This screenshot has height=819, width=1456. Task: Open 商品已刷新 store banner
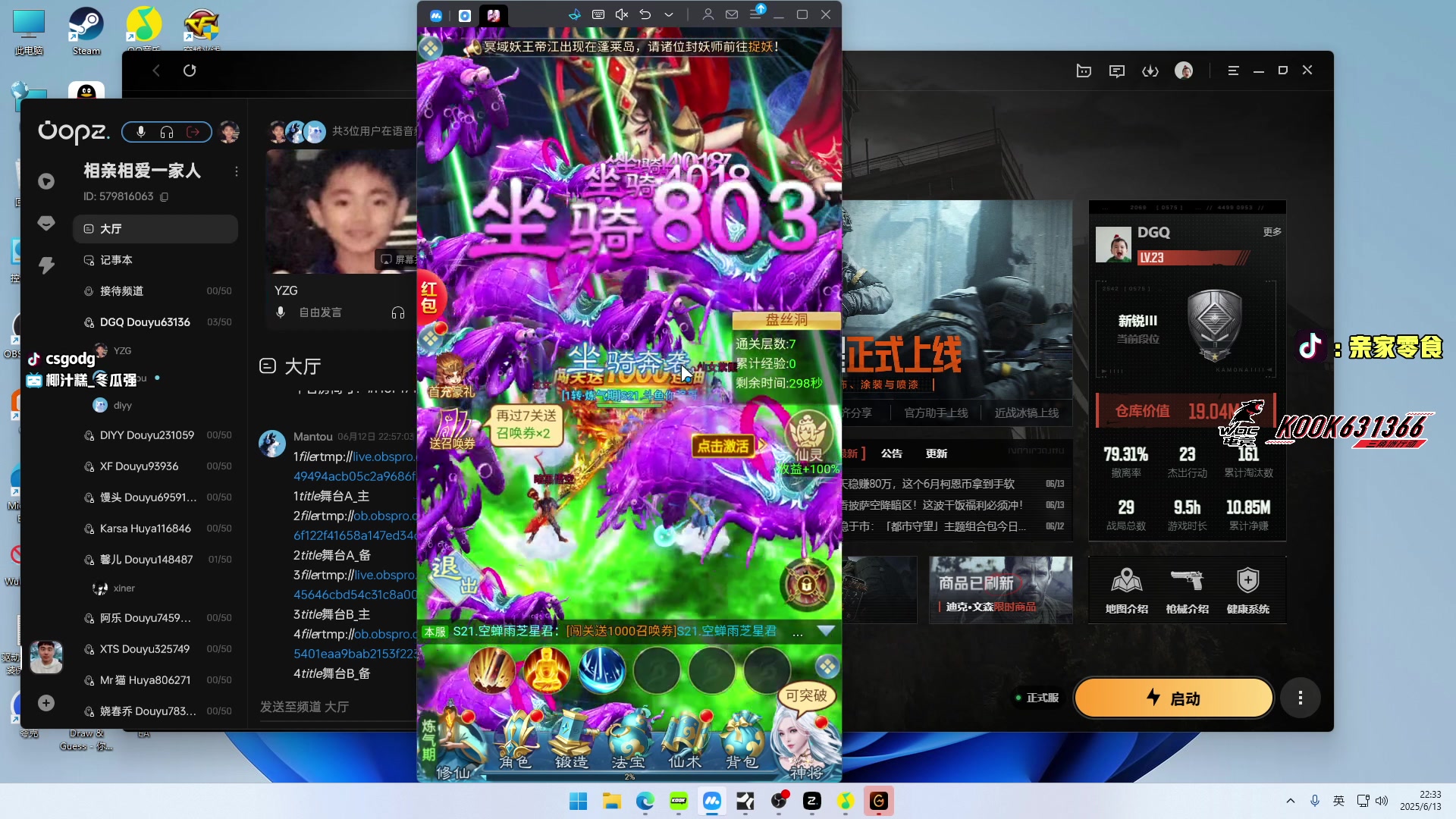(x=1001, y=589)
